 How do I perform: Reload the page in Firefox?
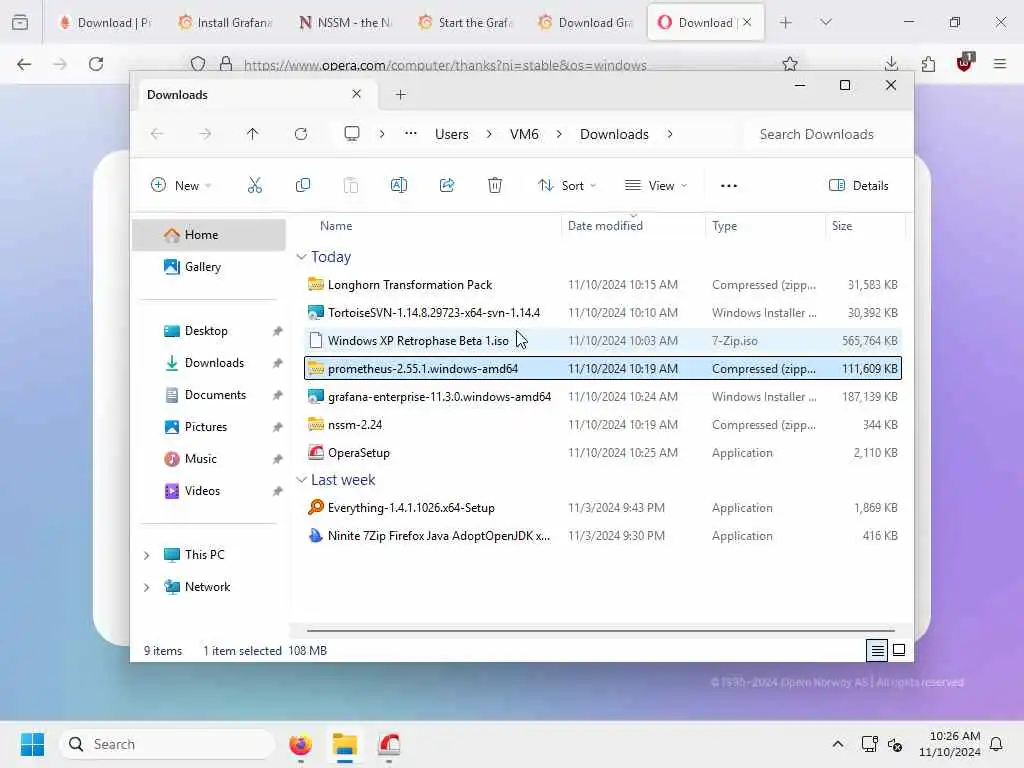click(96, 64)
